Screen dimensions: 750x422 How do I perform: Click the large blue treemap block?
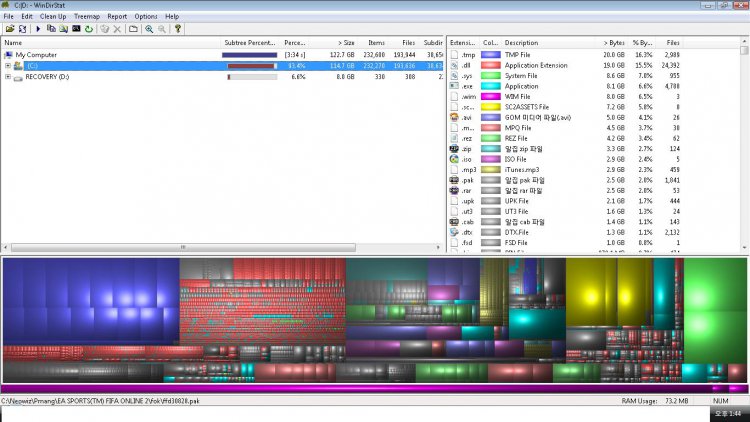[91, 301]
